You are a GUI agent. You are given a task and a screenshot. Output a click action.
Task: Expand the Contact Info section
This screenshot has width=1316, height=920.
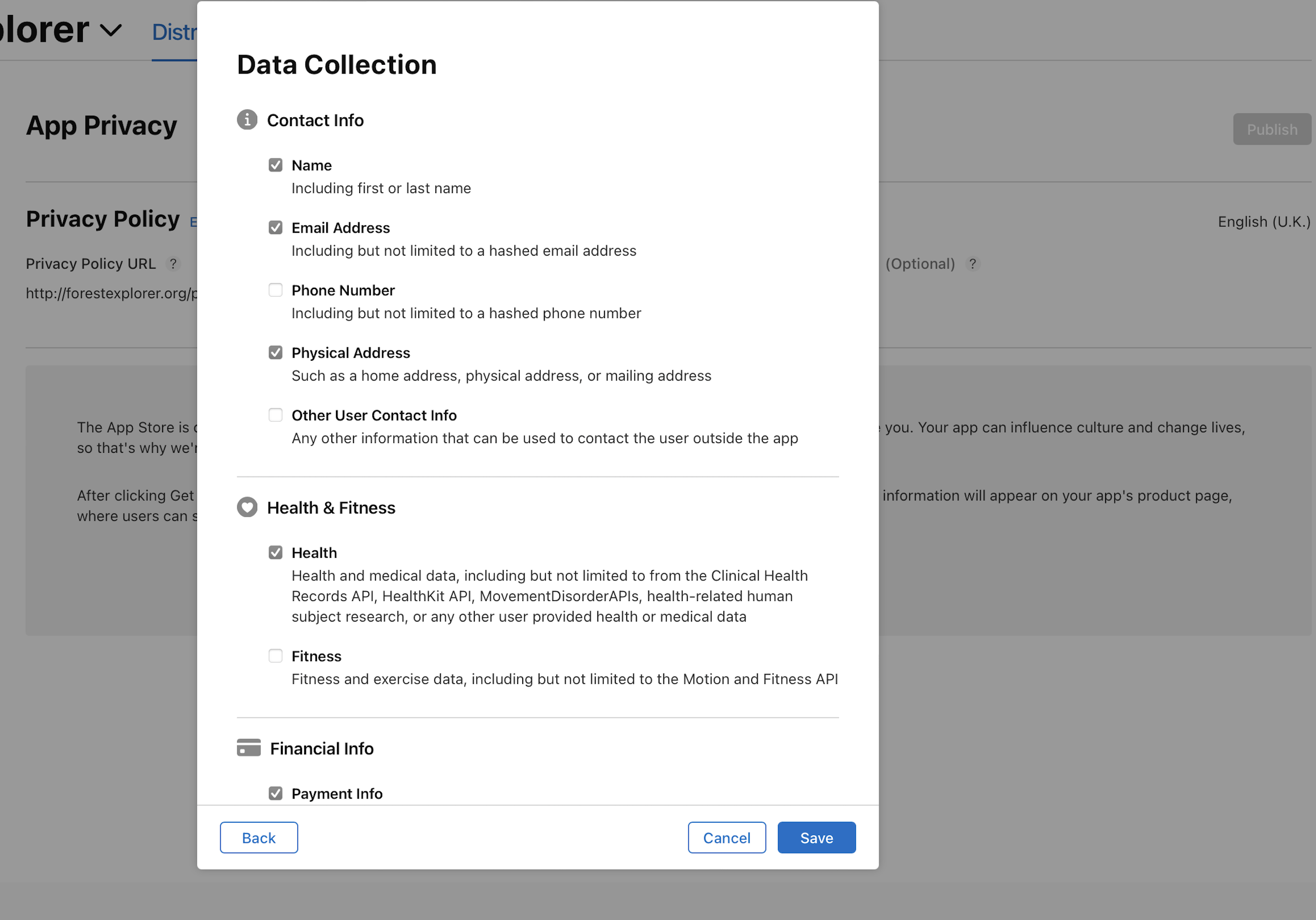pyautogui.click(x=316, y=120)
